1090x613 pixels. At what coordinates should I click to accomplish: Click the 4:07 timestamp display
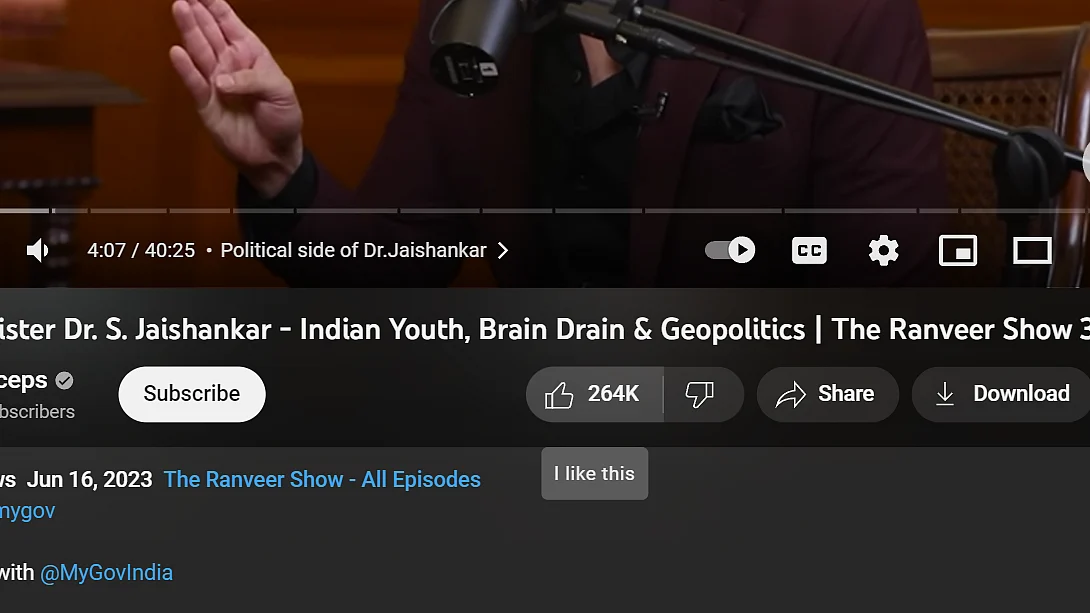coord(106,250)
